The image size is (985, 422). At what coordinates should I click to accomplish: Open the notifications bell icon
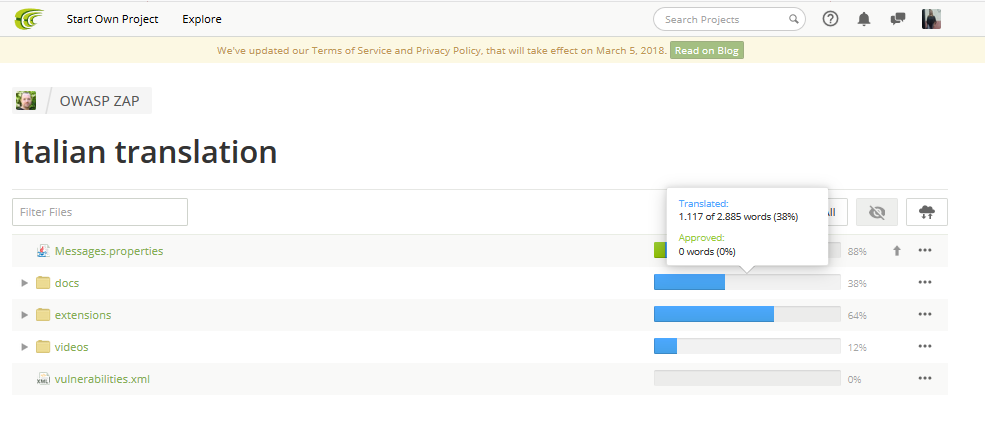[864, 19]
